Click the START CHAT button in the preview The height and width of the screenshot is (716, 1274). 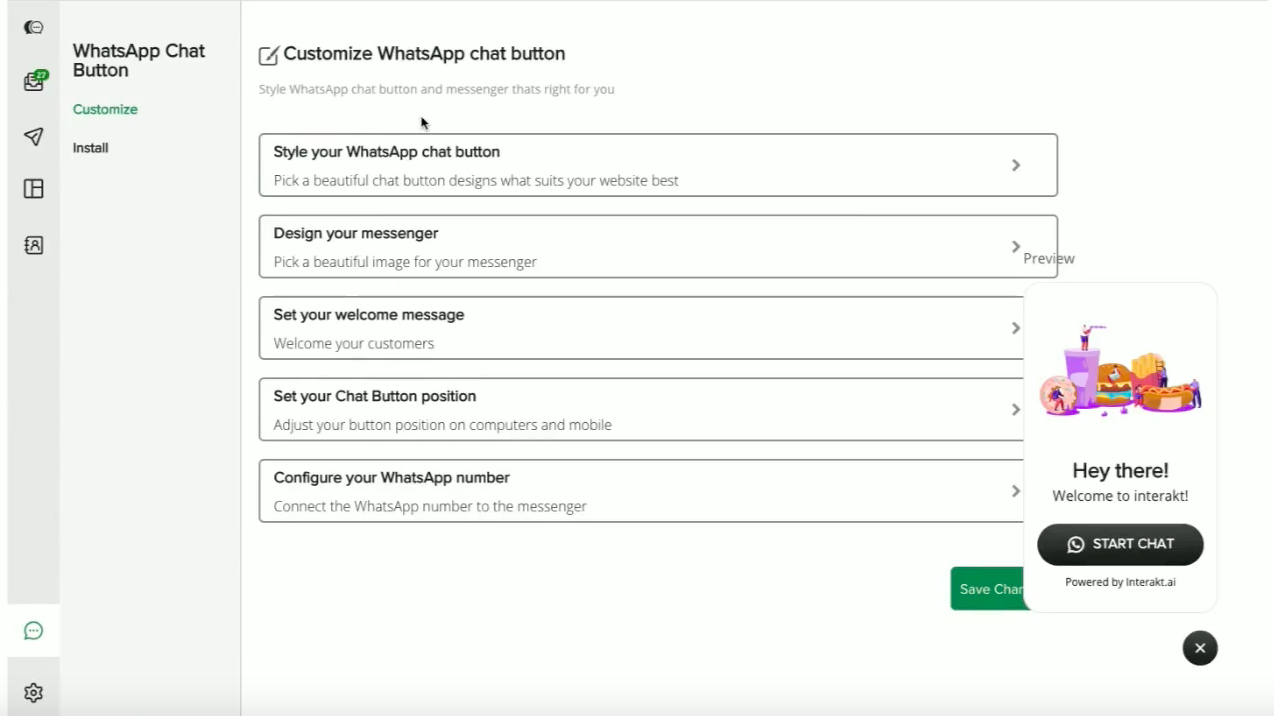pyautogui.click(x=1120, y=544)
